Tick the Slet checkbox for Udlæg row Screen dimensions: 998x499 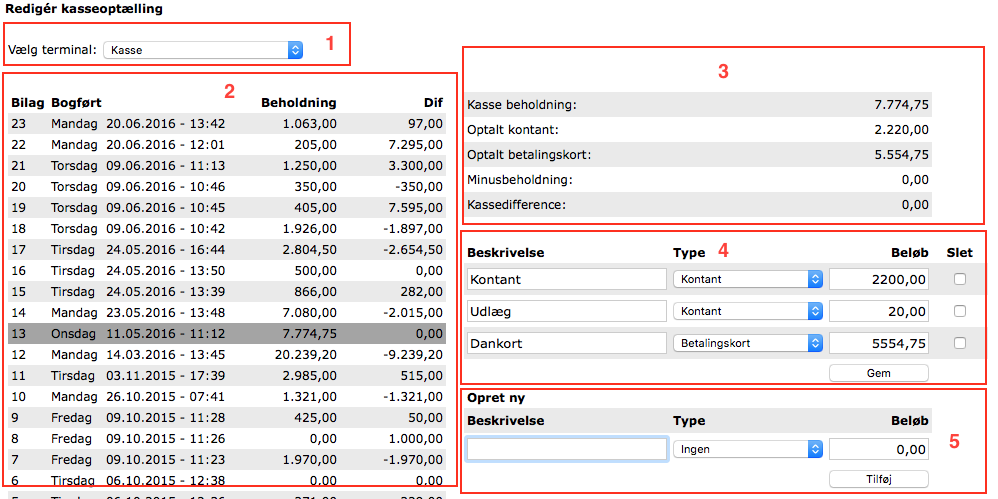click(960, 312)
